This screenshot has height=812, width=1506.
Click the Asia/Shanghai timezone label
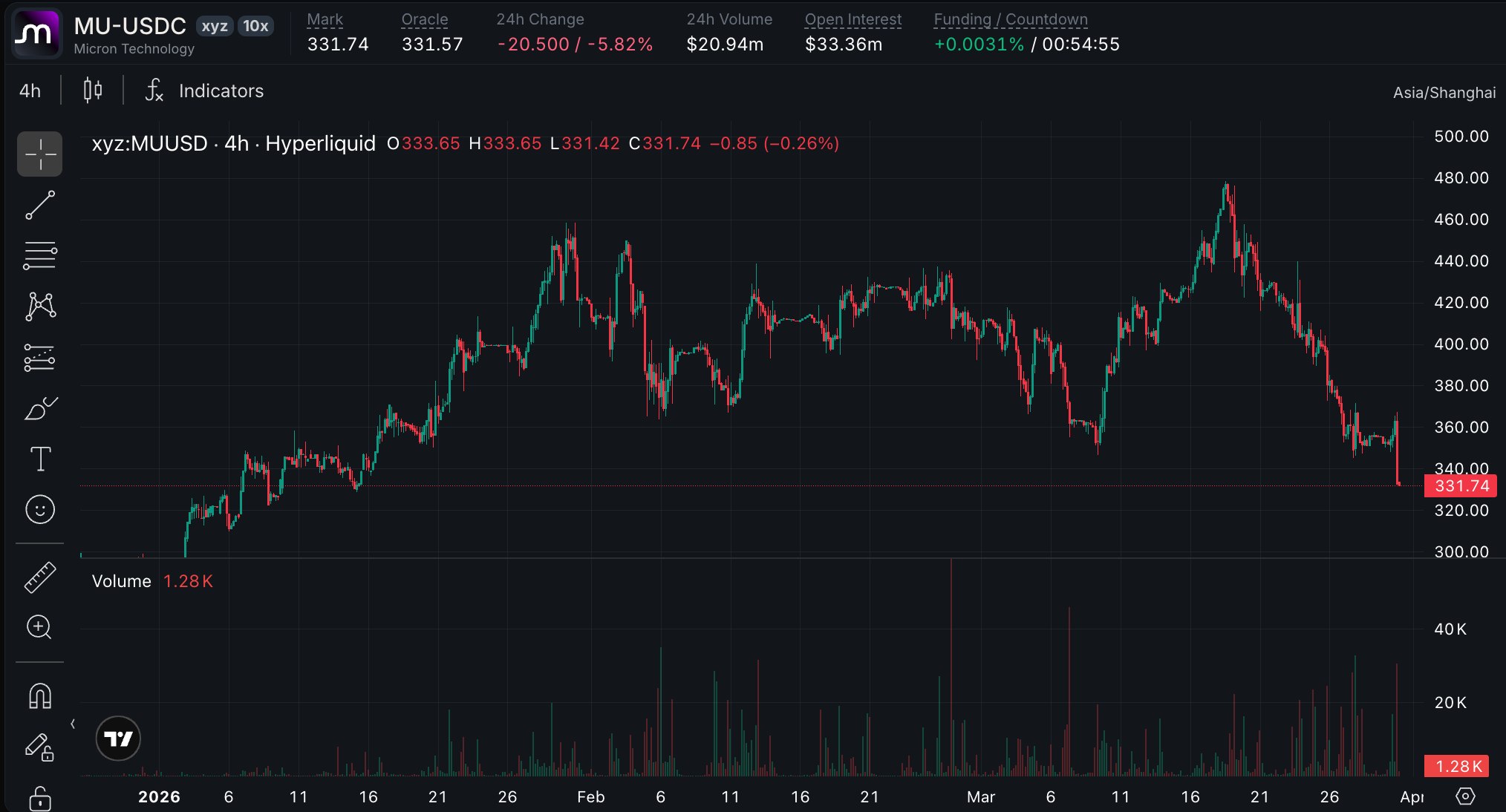click(1444, 93)
